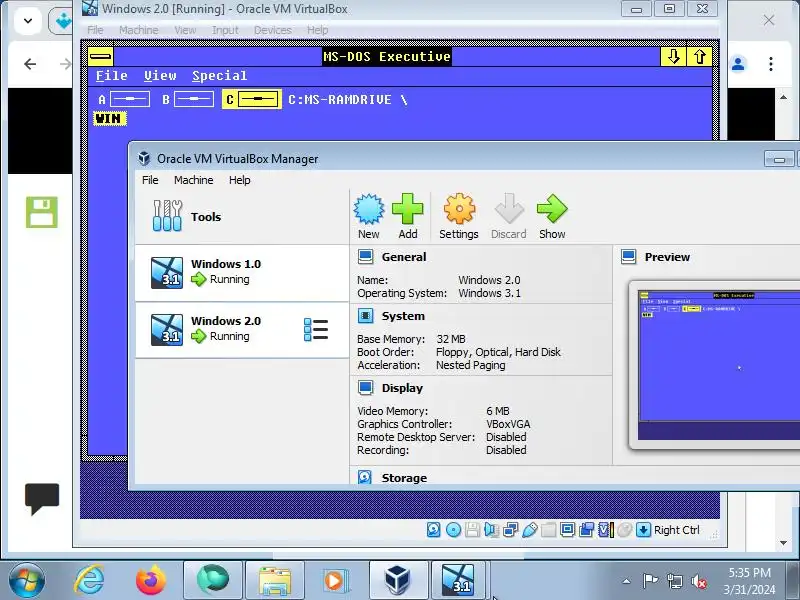800x600 pixels.
Task: Open VirtualBox Manager from the Windows taskbar
Action: [x=397, y=581]
